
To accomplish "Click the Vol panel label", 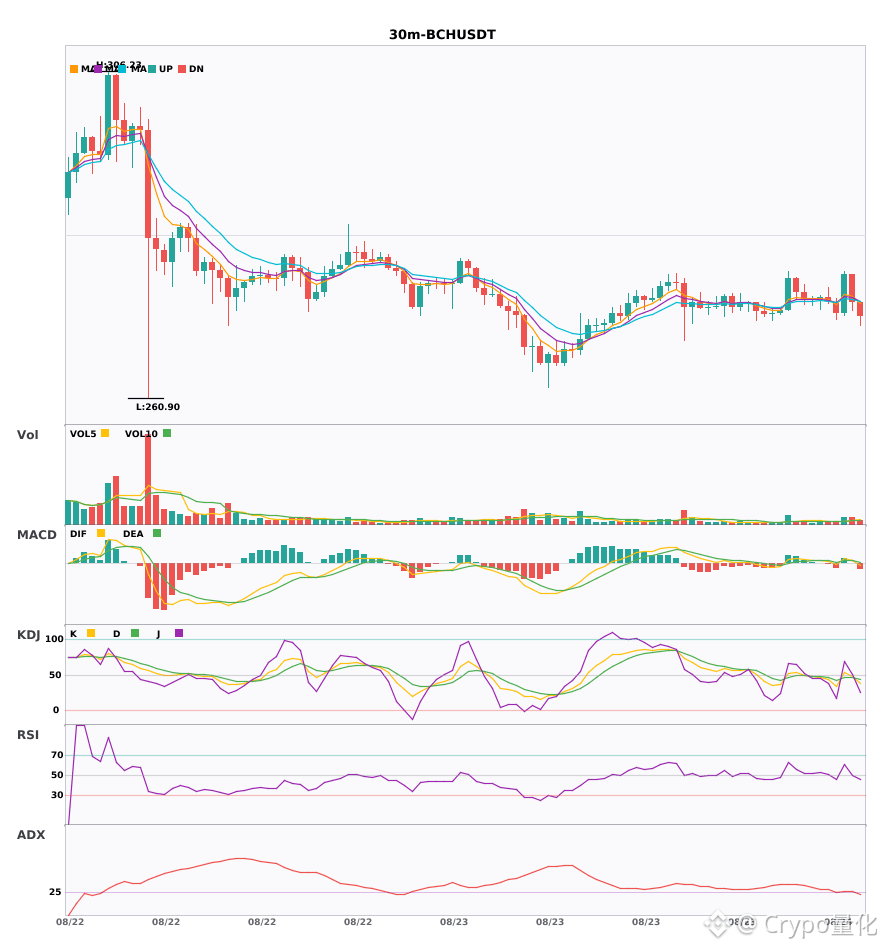I will 28,435.
